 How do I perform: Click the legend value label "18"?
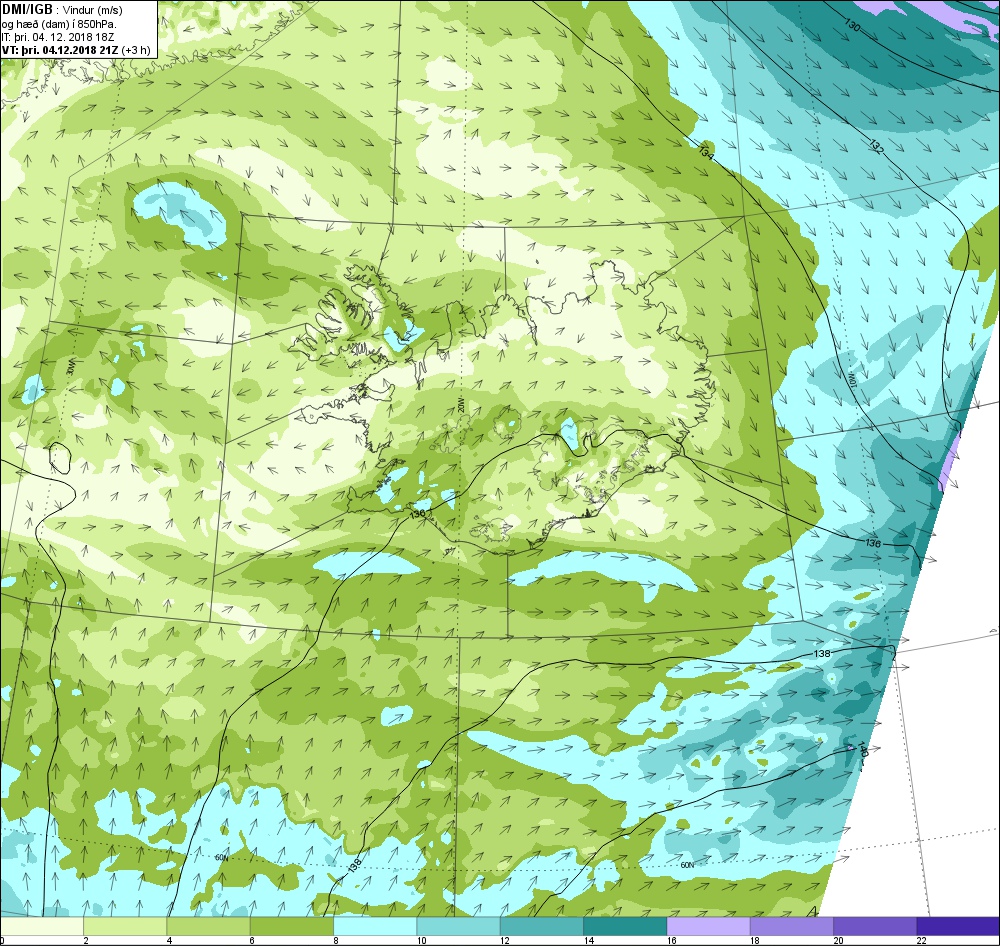tap(755, 940)
